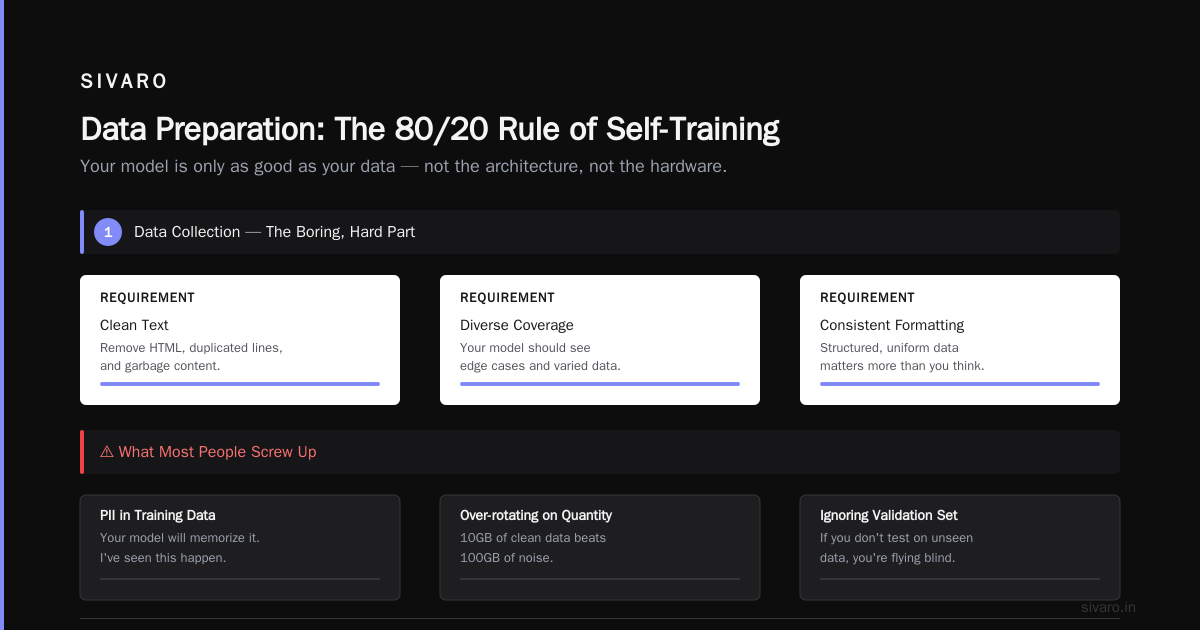Select What Most People Screw Up heading

pyautogui.click(x=217, y=452)
